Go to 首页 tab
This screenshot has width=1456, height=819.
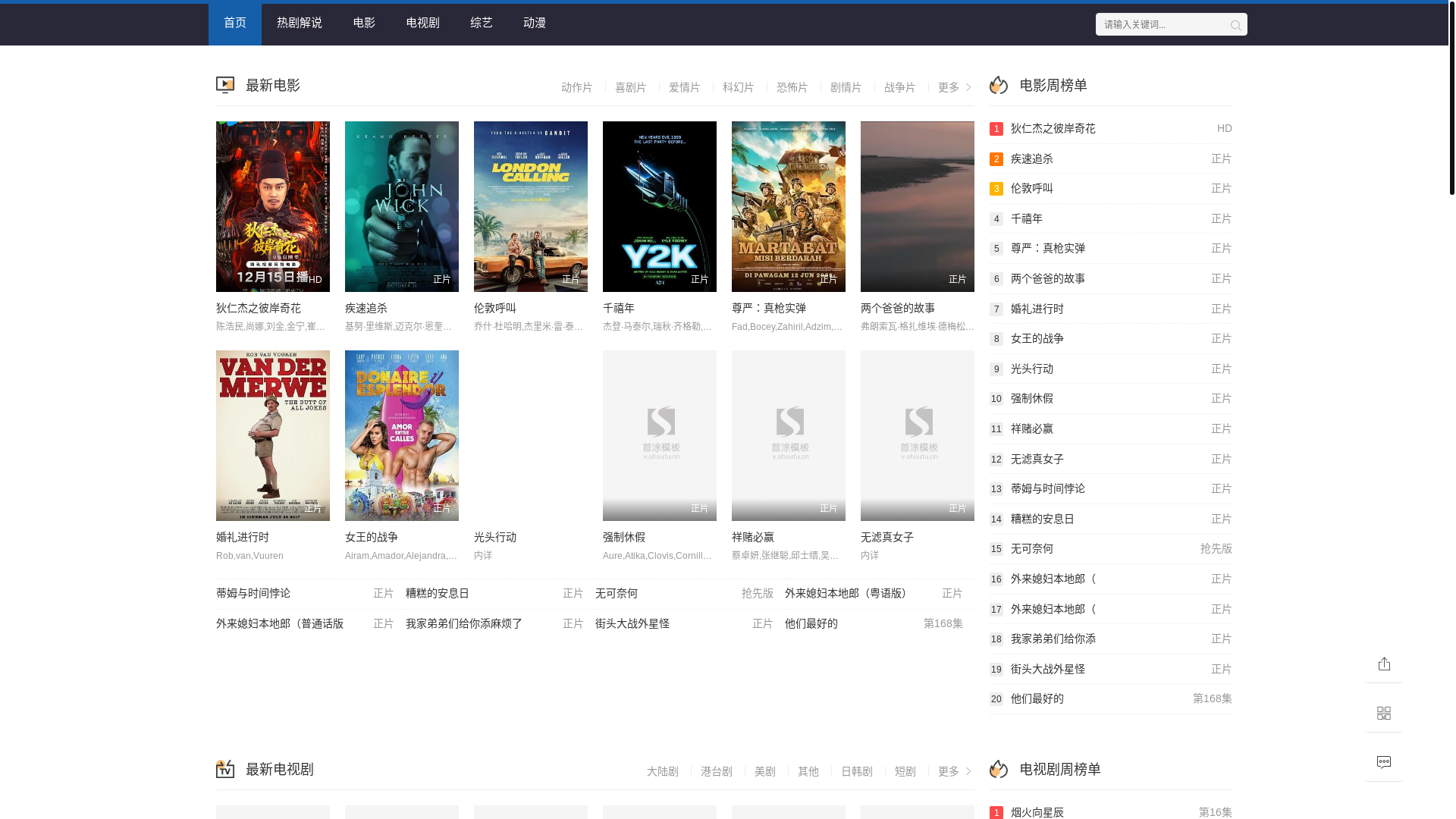point(235,24)
